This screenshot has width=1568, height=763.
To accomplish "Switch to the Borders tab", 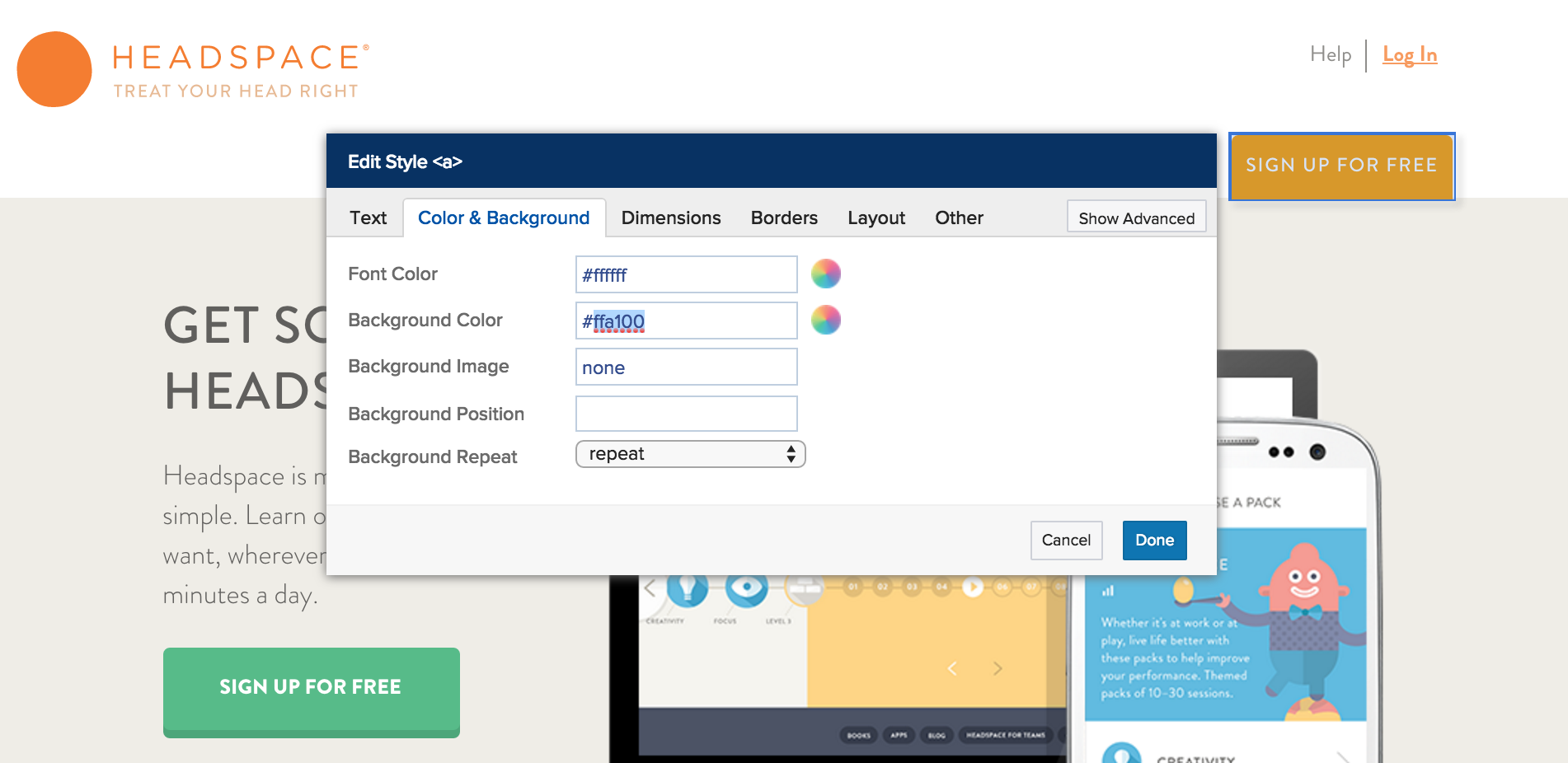I will click(784, 218).
